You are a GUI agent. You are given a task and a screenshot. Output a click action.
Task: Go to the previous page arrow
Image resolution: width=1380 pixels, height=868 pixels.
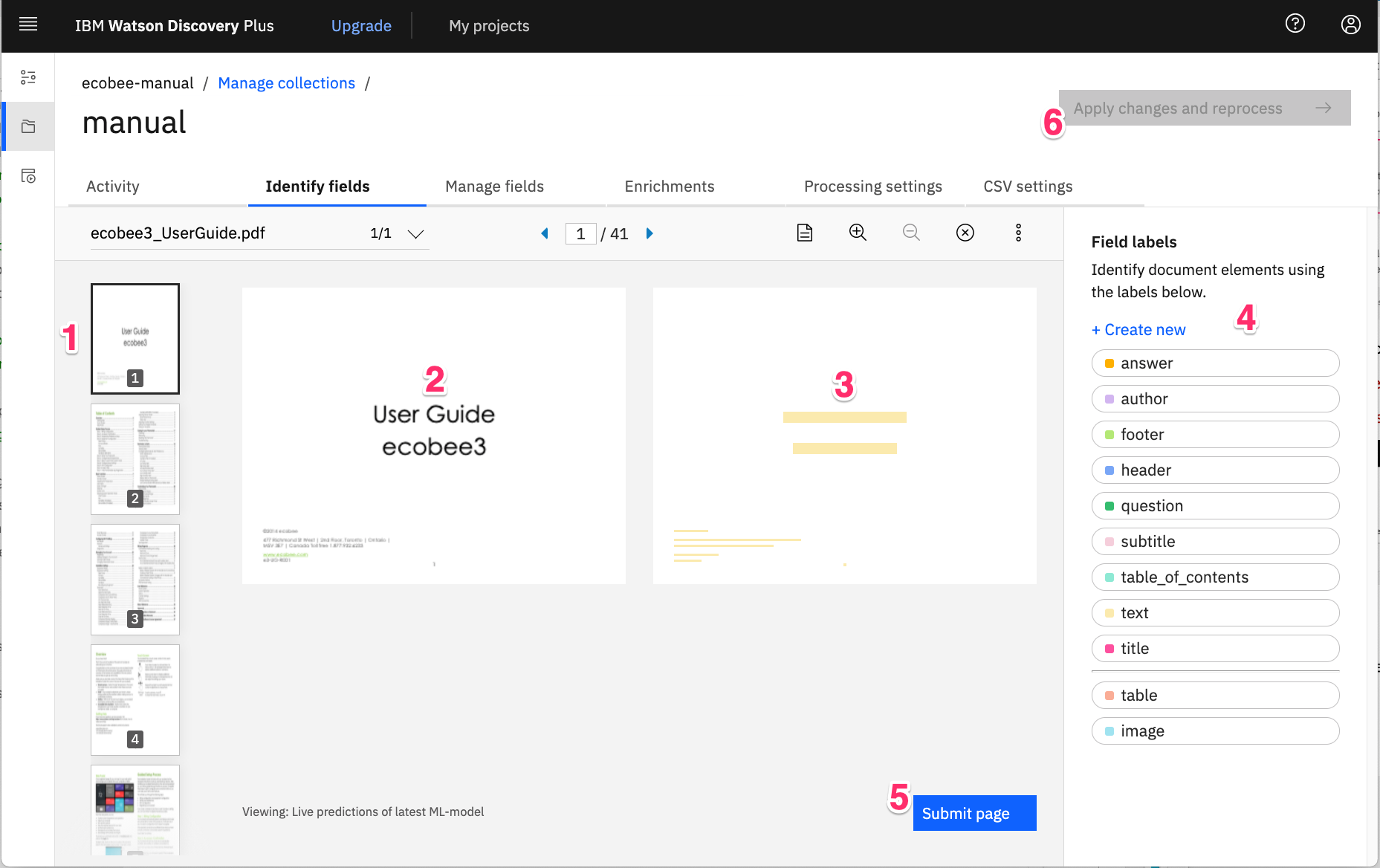pos(545,233)
